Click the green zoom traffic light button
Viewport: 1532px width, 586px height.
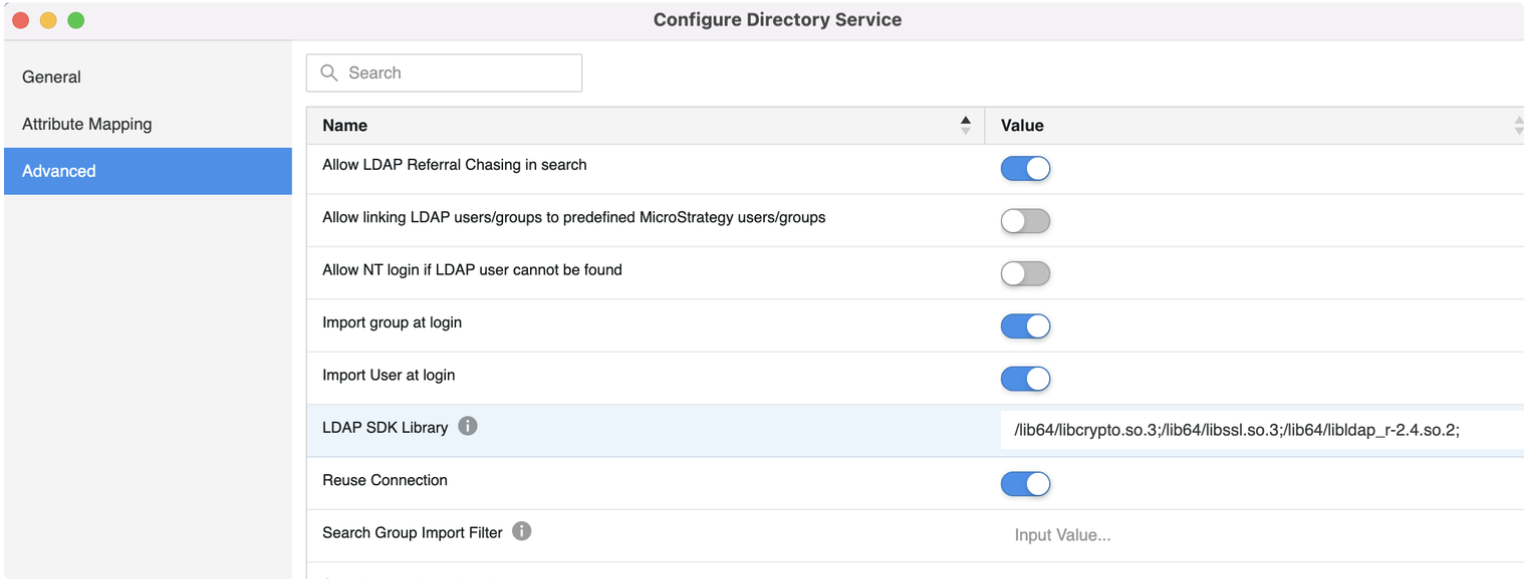(75, 18)
